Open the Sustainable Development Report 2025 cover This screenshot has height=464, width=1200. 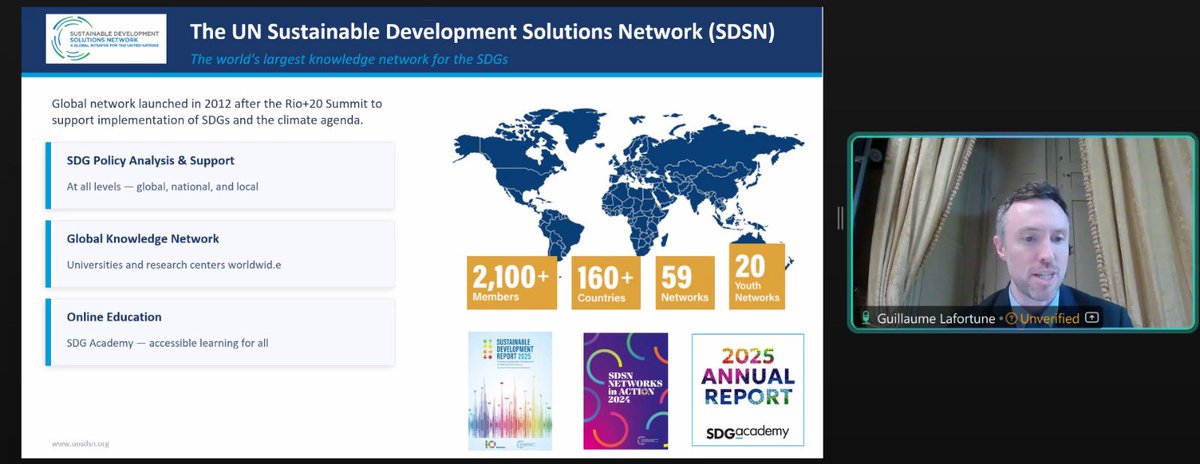click(510, 391)
